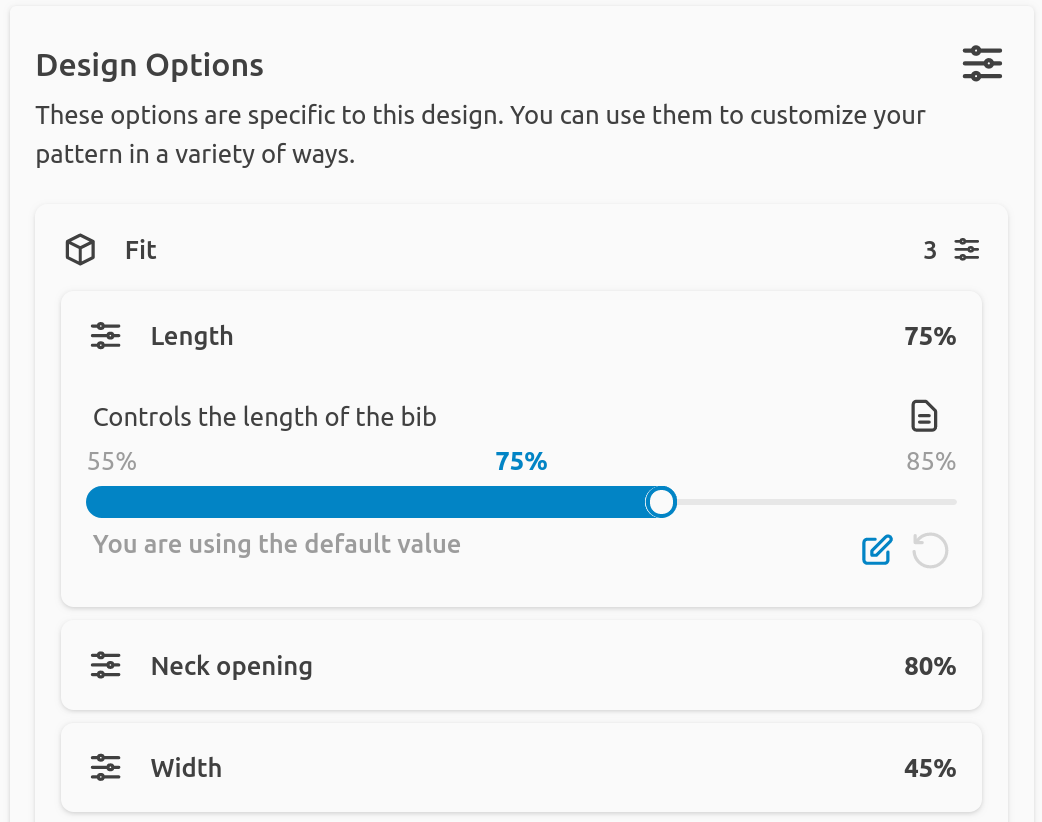Click the reset arrow to restore default Length
This screenshot has width=1042, height=822.
click(929, 550)
